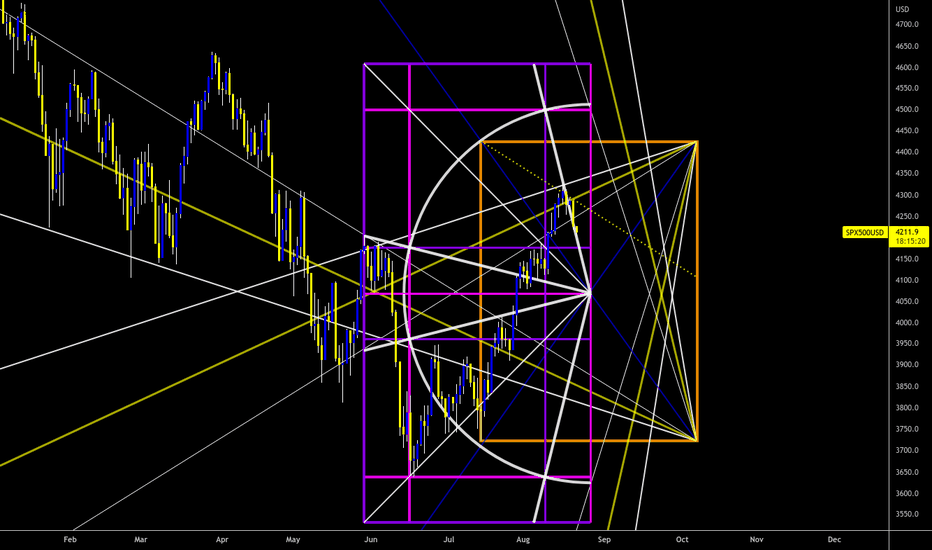Screen dimensions: 932x550
Task: Click the 4700.0 price axis label
Action: pos(907,24)
